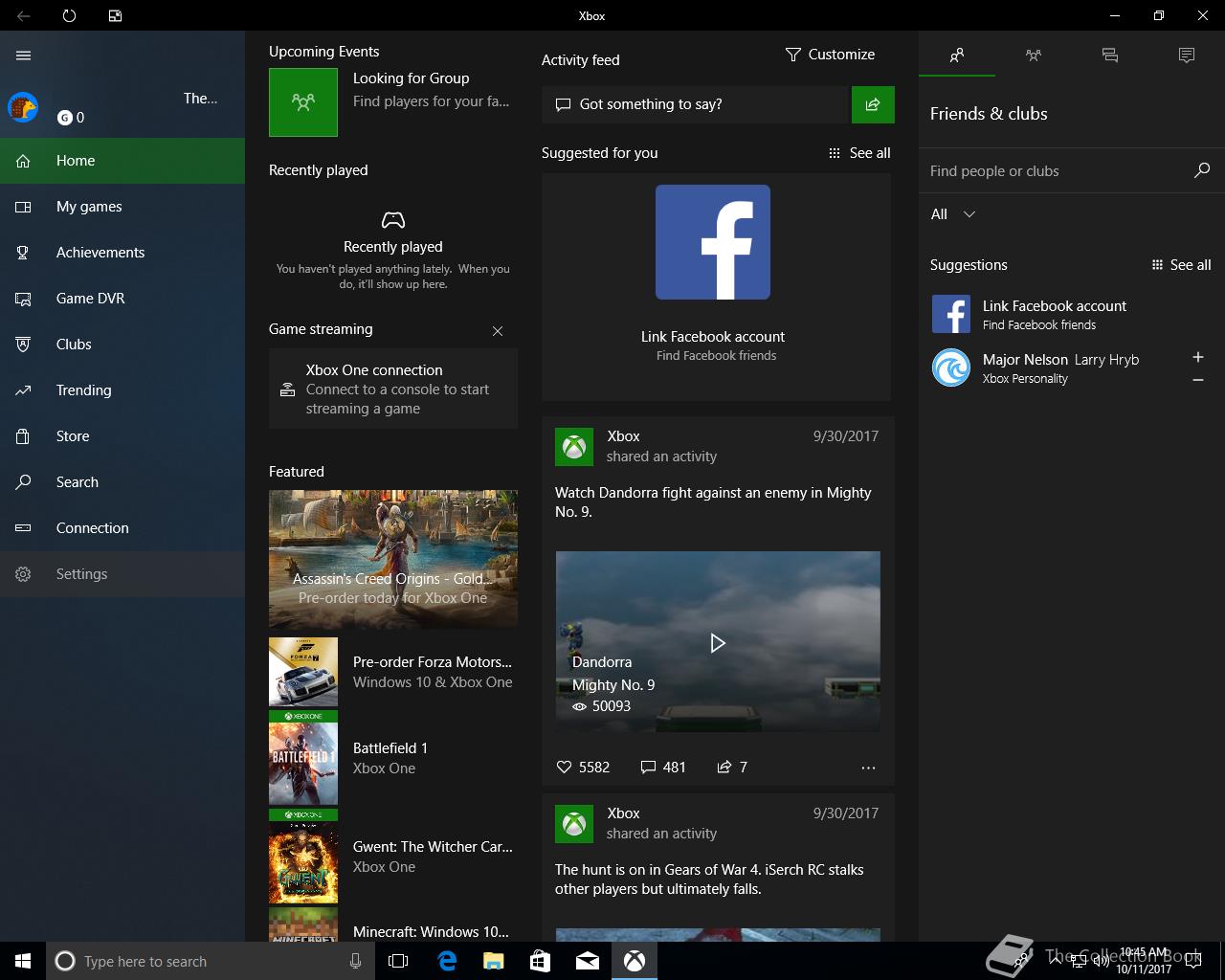Screen dimensions: 1225x980
Task: Click green share button beside post field
Action: 873,104
